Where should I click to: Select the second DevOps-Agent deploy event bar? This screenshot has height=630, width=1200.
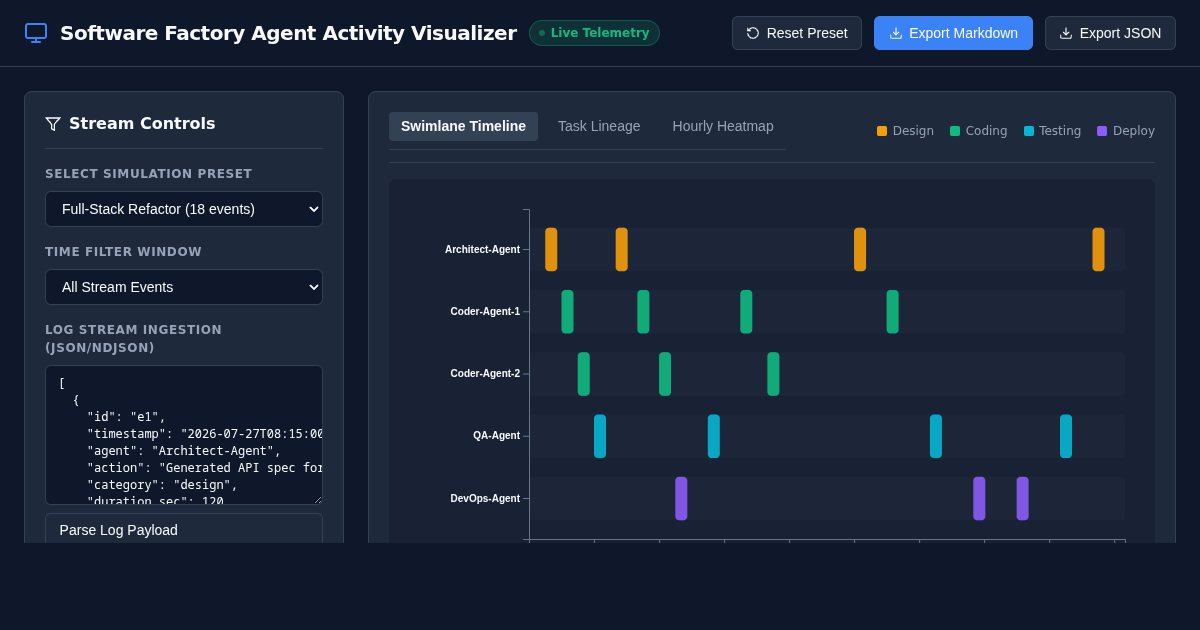tap(979, 498)
